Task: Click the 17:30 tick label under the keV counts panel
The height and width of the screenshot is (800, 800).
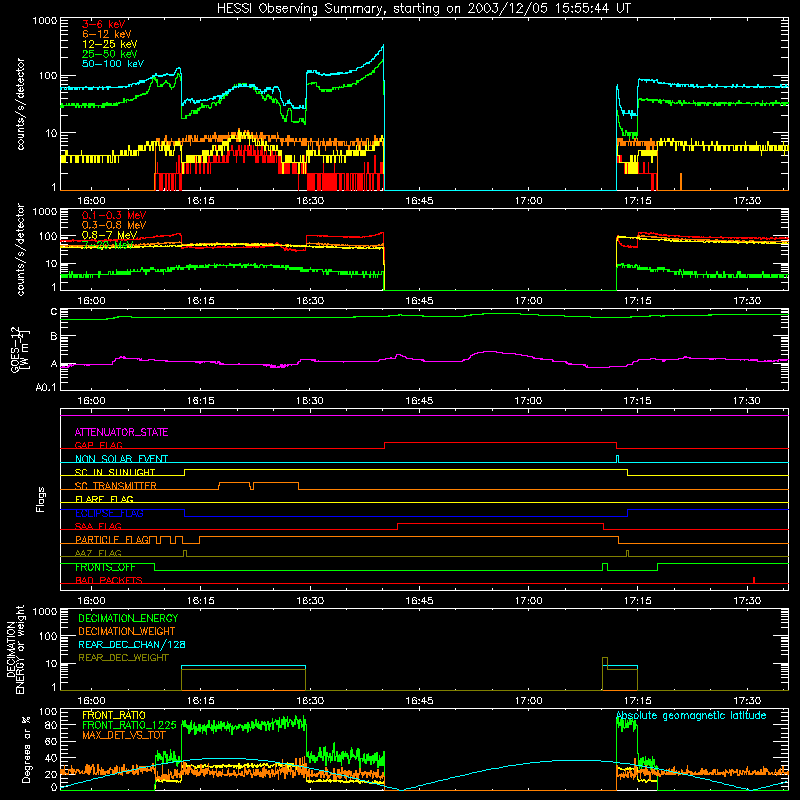Action: (x=747, y=201)
